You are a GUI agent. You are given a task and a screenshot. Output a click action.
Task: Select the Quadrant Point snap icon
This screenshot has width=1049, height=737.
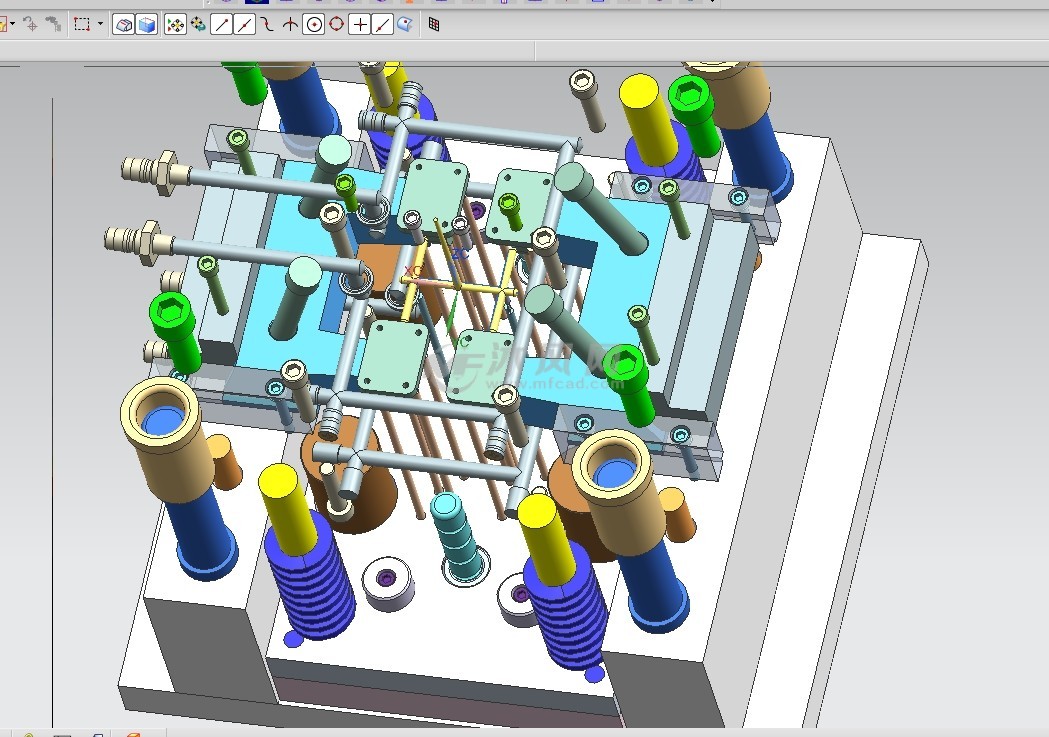336,24
